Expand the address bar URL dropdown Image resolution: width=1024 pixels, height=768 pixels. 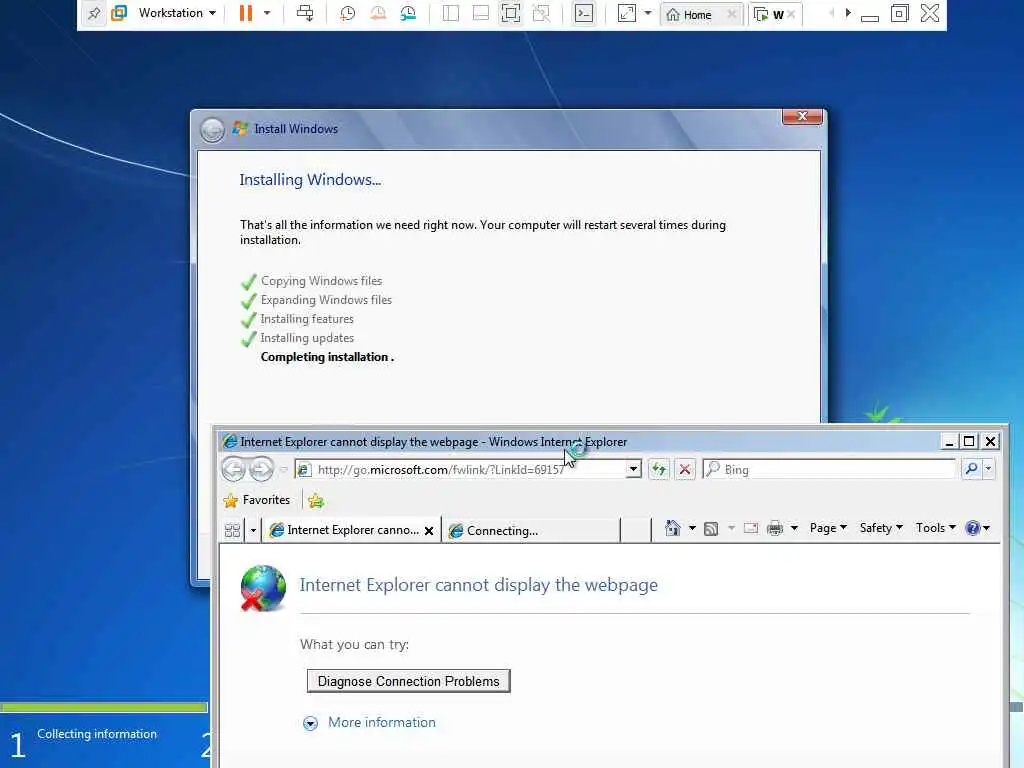633,470
